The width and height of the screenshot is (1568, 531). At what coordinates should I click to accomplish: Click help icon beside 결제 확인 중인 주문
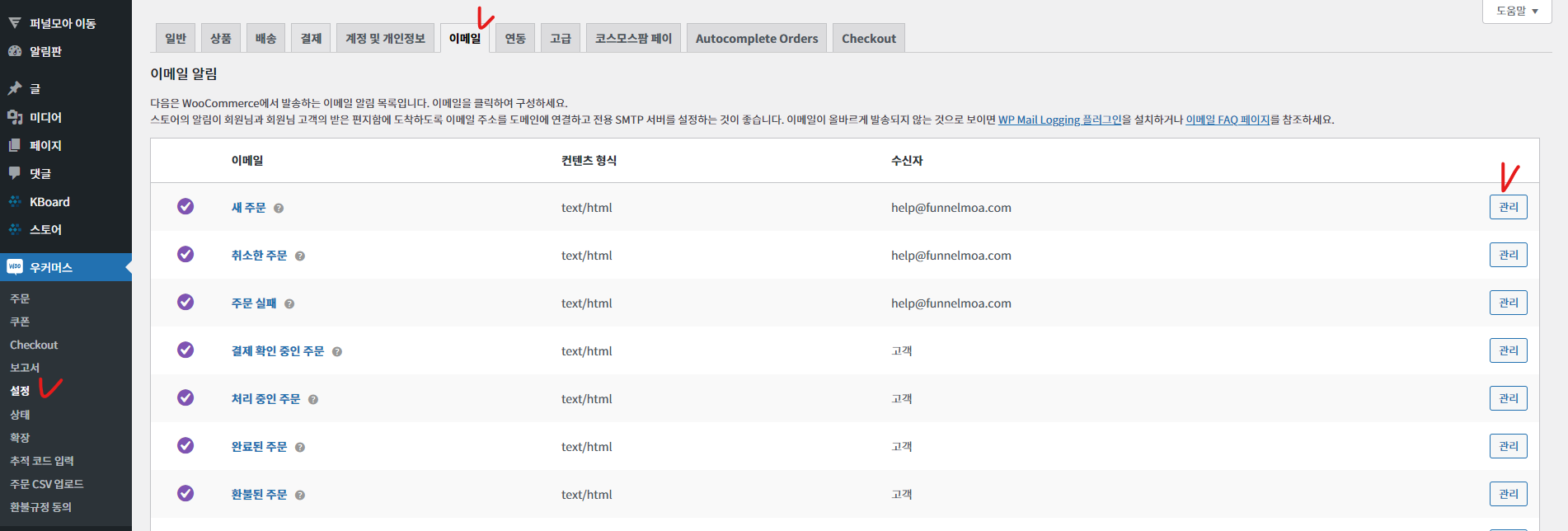[337, 352]
